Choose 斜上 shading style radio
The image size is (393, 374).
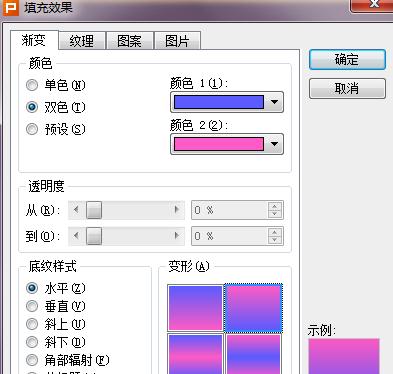[32, 324]
